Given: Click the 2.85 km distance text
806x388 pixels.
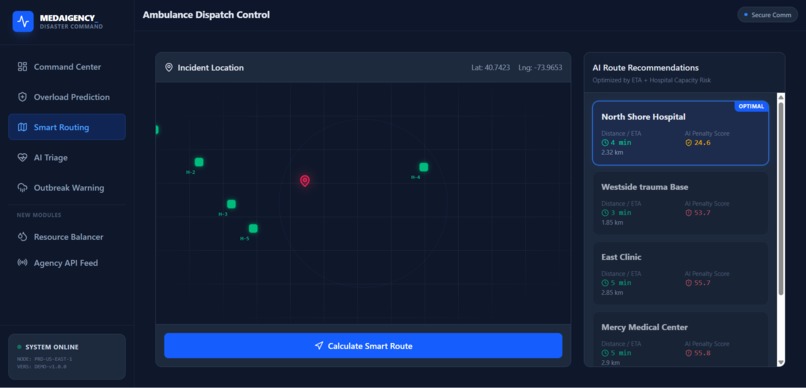Looking at the screenshot, I should coord(612,292).
